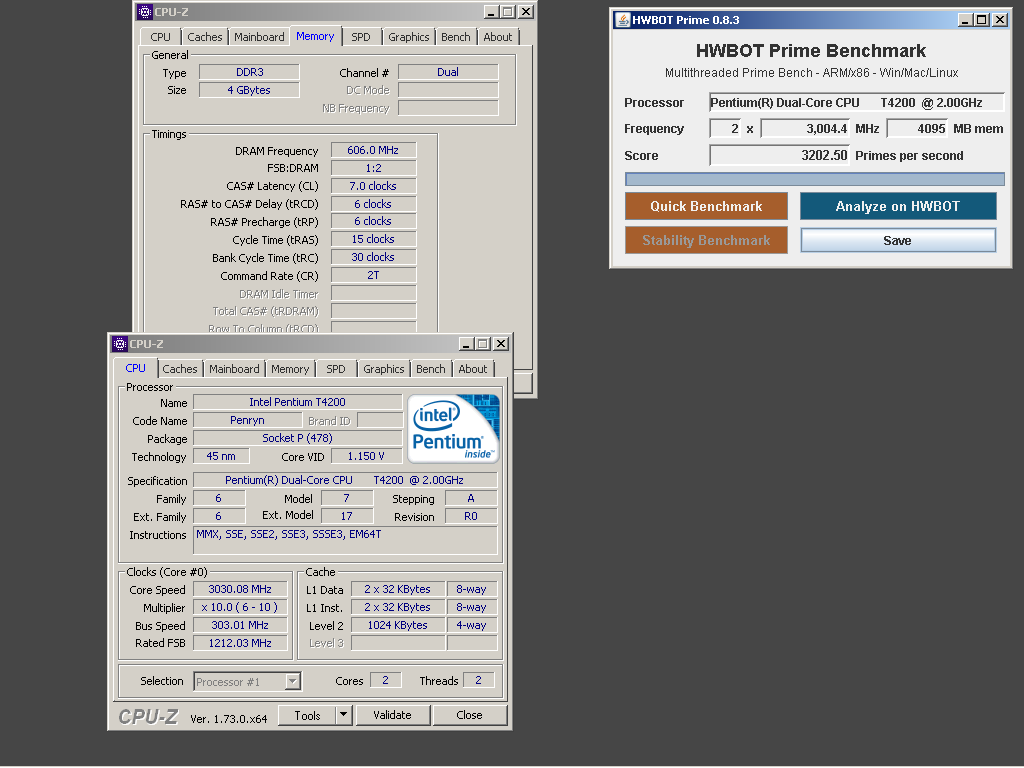Click the Instructions field listing MMX, SSE
Viewport: 1024px width, 768px height.
click(345, 541)
